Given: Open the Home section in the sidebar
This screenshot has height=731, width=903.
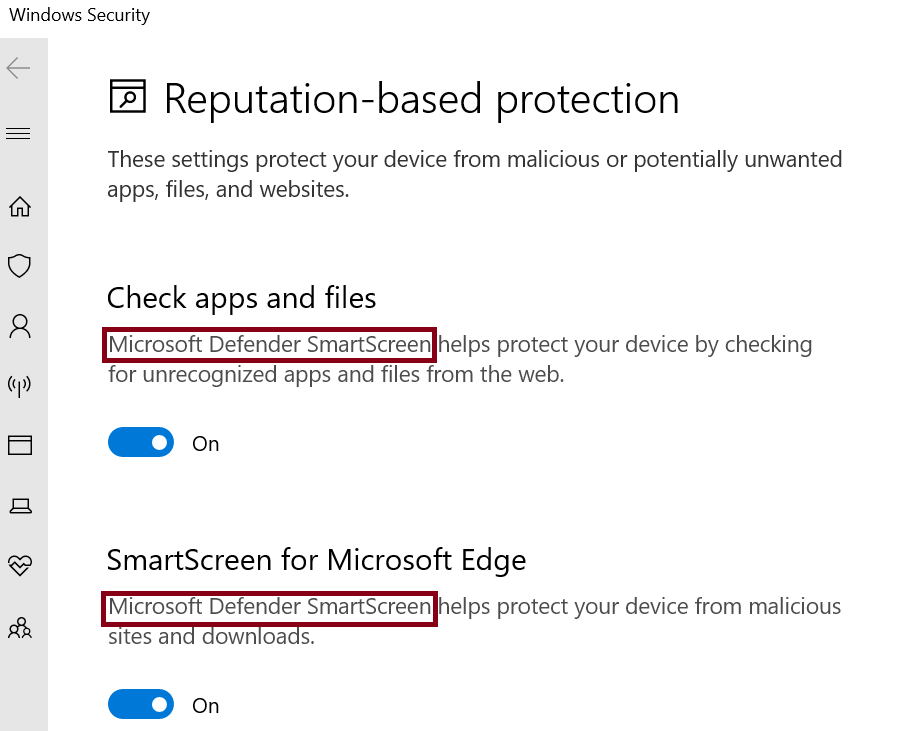Looking at the screenshot, I should click(x=18, y=206).
